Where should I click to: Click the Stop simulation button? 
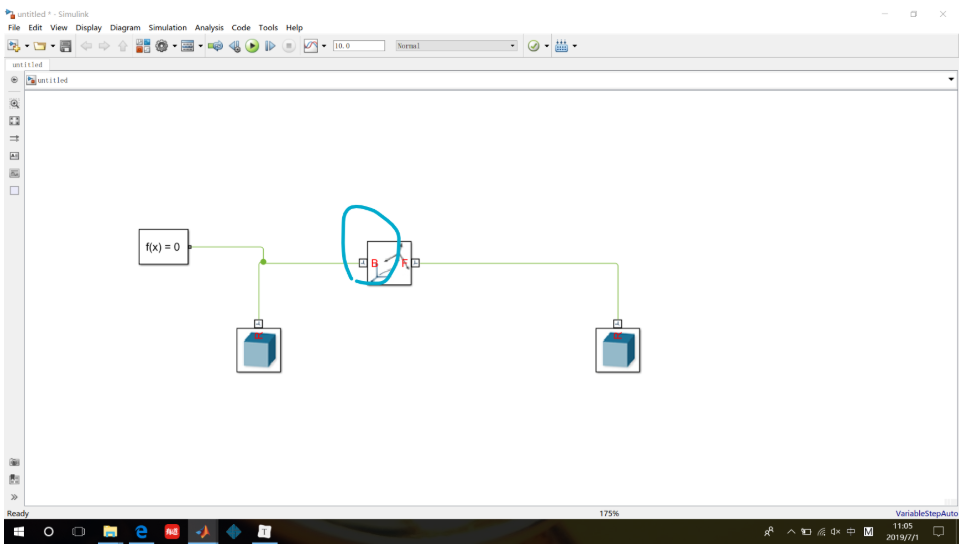(288, 45)
